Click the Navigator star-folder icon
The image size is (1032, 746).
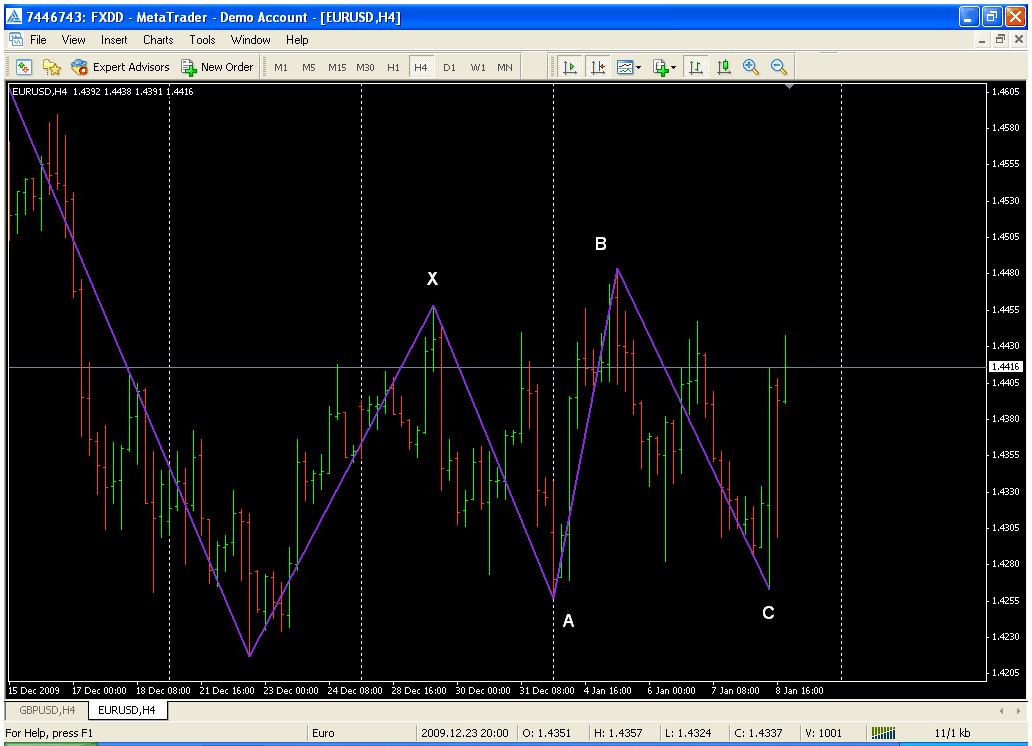point(51,67)
